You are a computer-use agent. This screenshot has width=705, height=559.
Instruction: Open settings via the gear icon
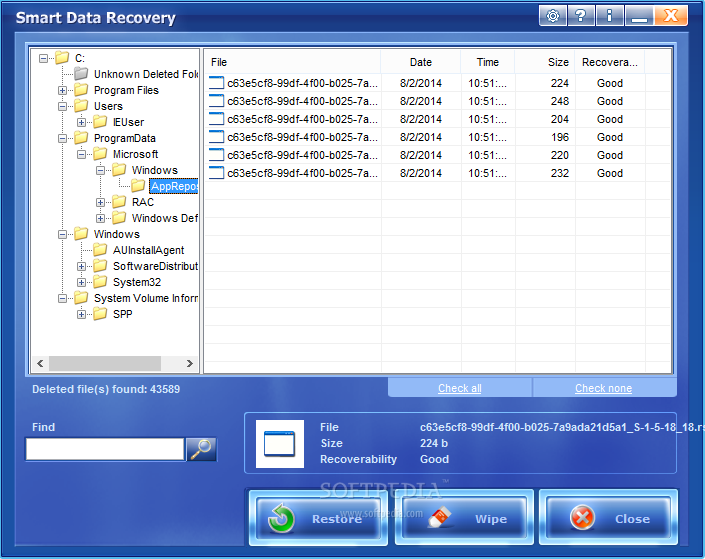pos(553,16)
